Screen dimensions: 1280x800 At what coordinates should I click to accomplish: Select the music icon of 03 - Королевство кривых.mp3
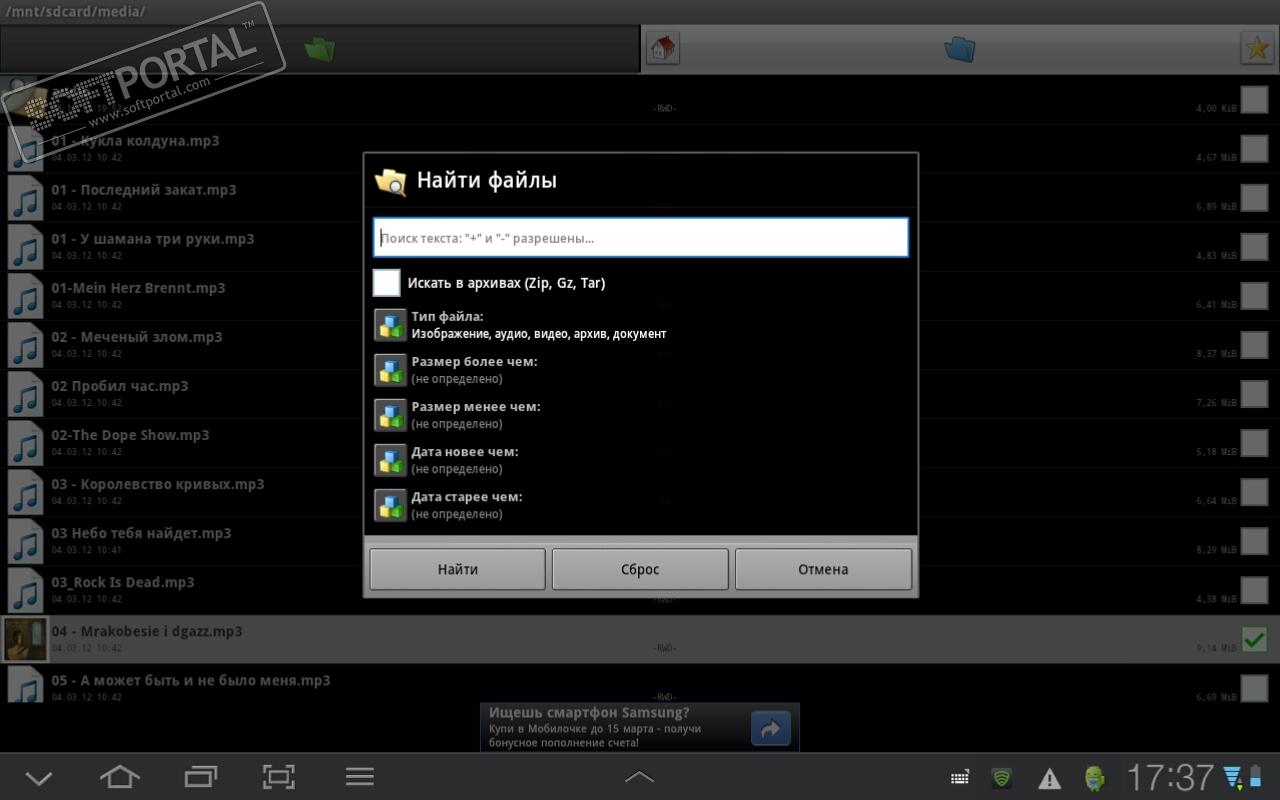[25, 492]
